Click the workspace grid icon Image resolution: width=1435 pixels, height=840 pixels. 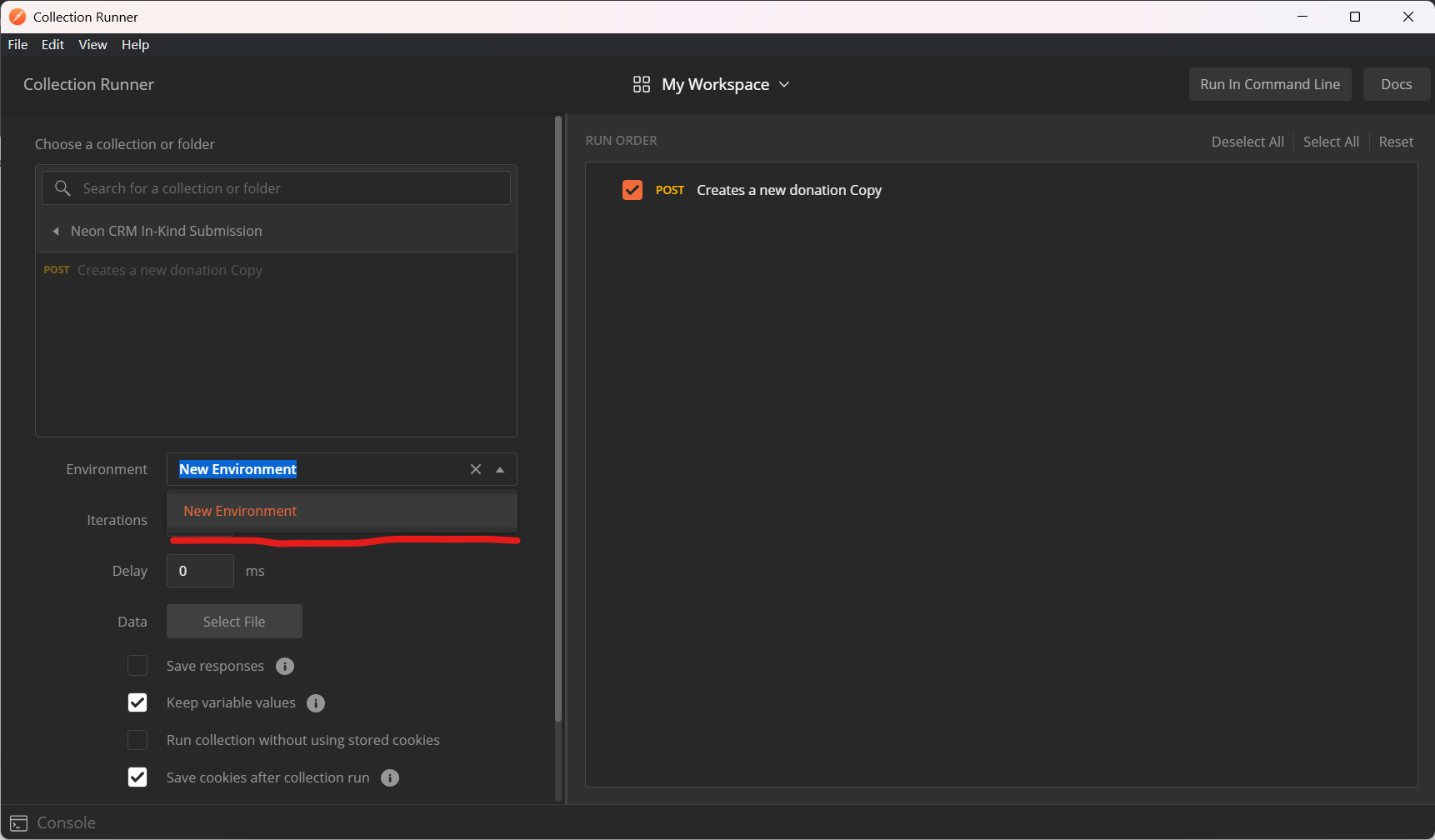(x=642, y=84)
